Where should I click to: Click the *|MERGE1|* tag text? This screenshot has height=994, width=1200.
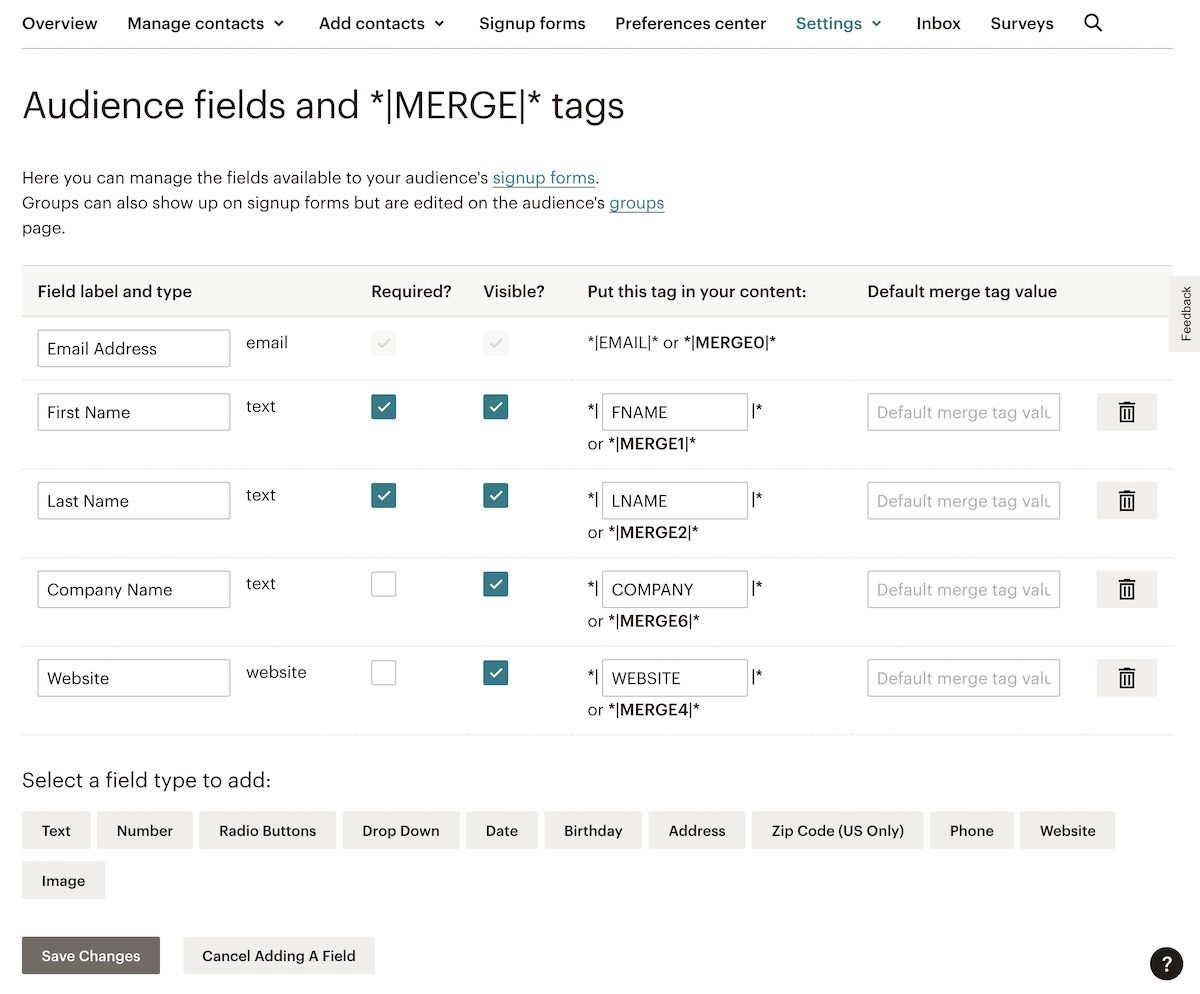coord(652,443)
